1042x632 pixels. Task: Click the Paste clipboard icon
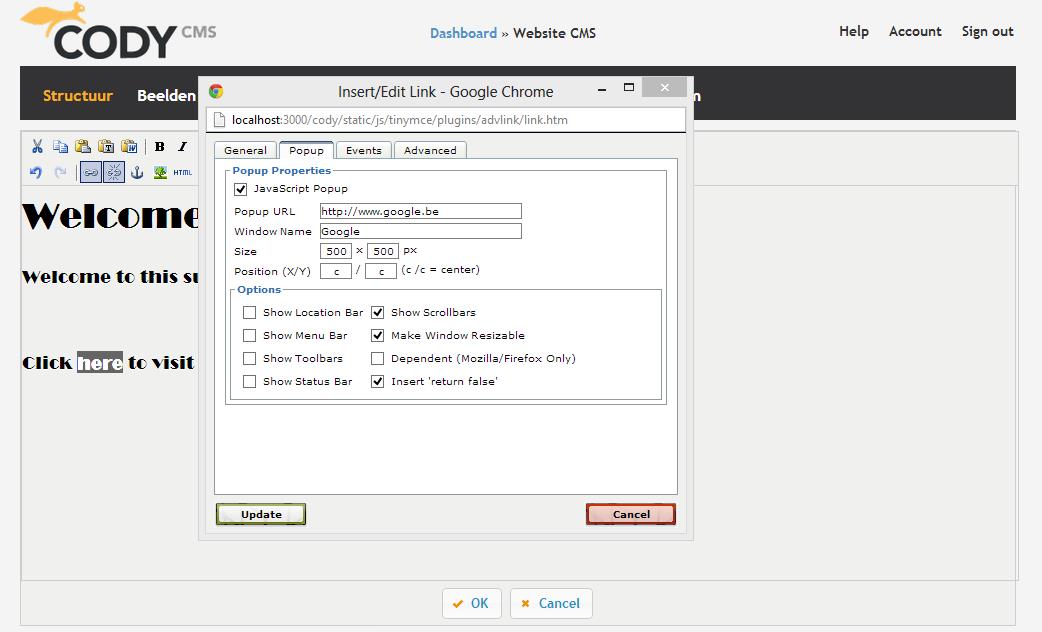point(83,146)
